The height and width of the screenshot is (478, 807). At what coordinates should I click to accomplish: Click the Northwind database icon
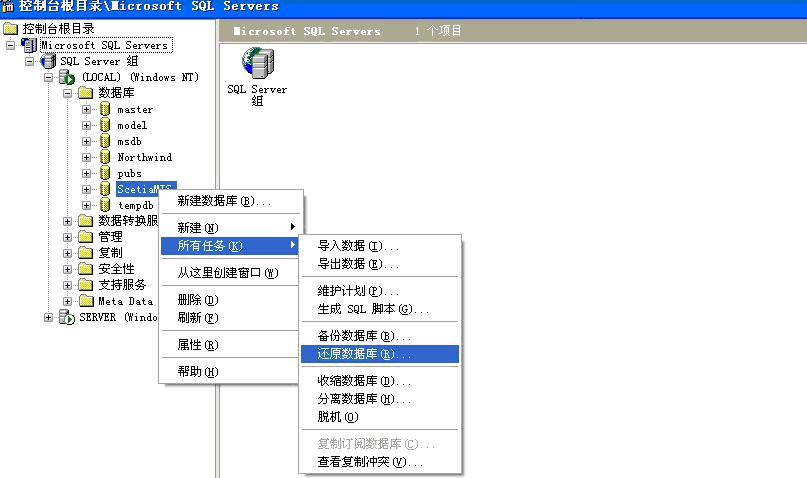pyautogui.click(x=104, y=157)
